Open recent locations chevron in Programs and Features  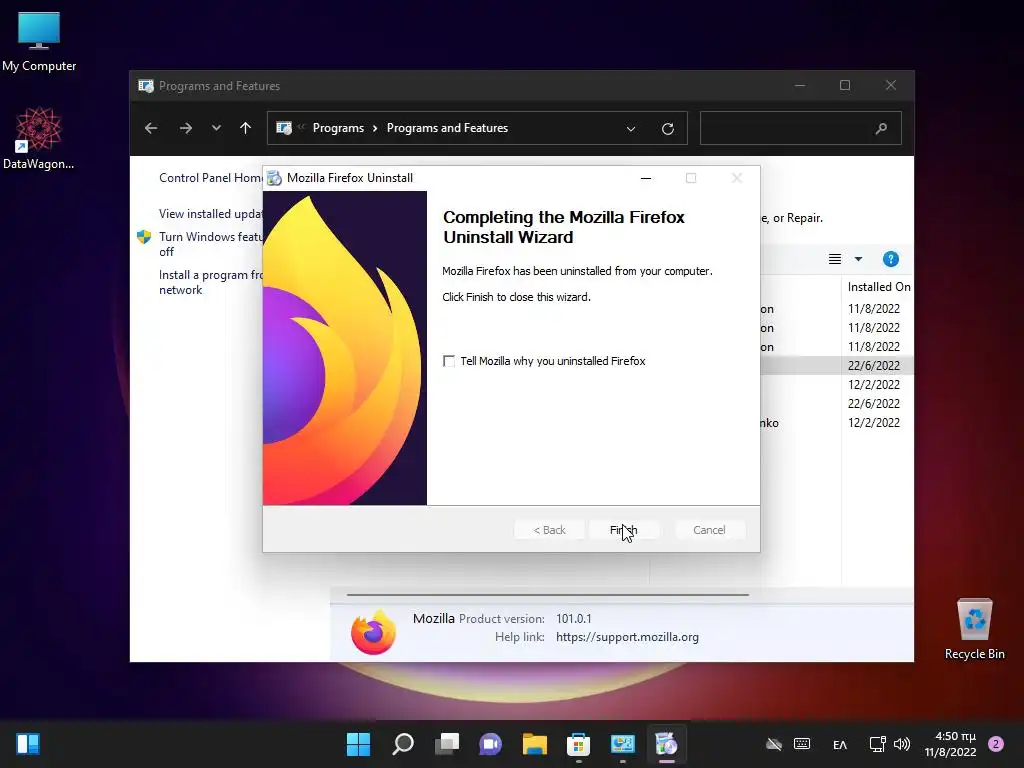(216, 128)
